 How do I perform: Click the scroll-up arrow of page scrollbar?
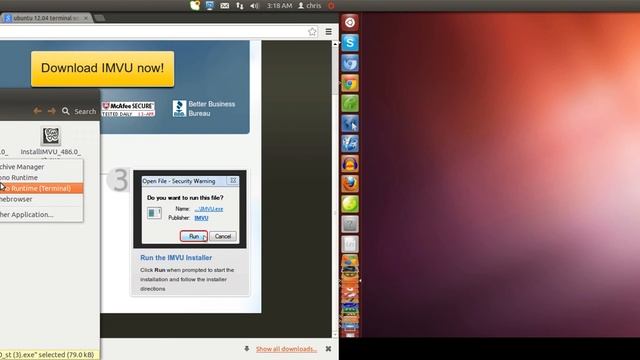coord(335,44)
